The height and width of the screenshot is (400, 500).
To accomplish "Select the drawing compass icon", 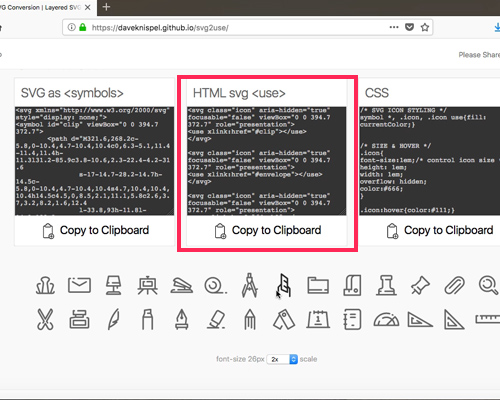I will (250, 285).
